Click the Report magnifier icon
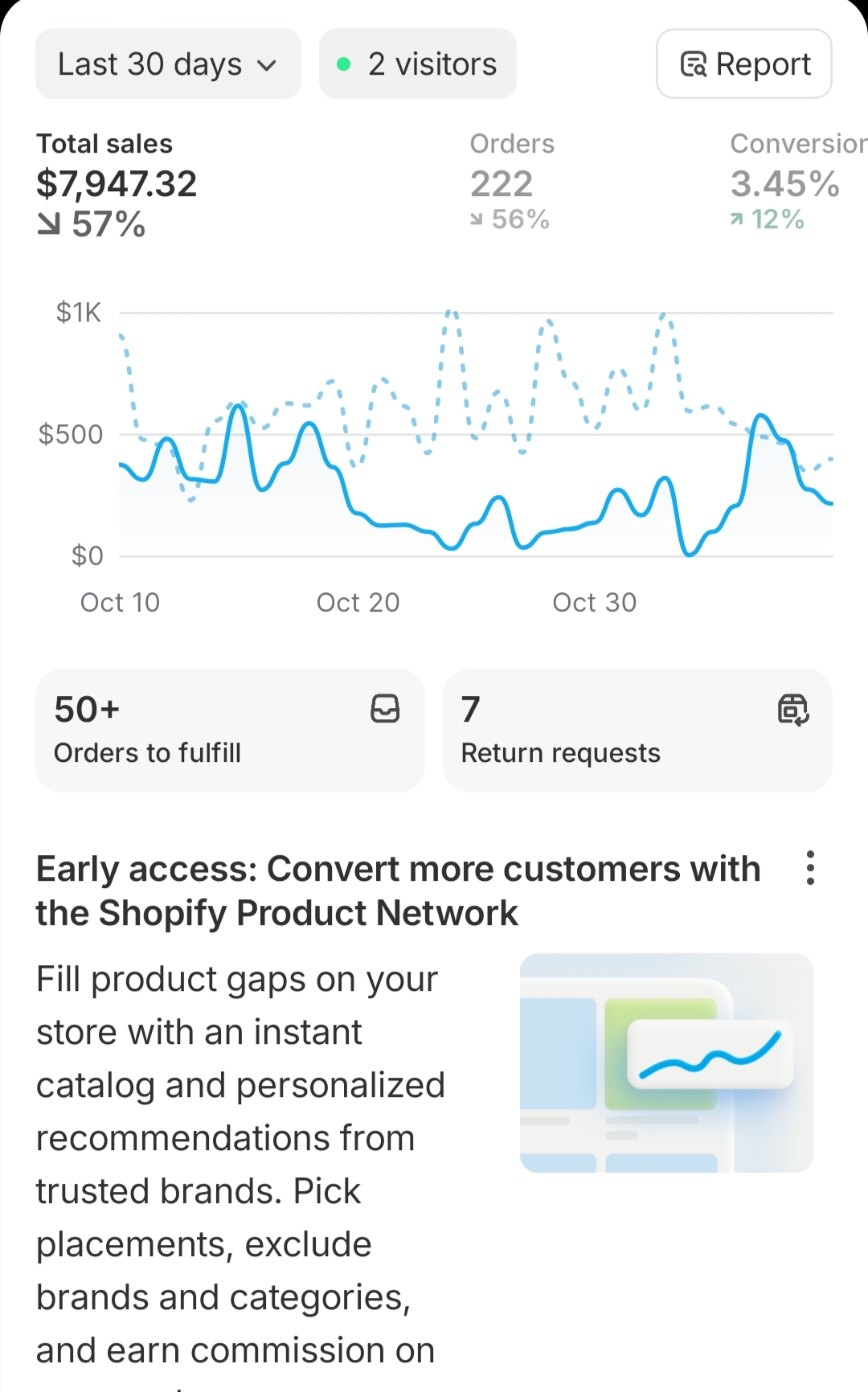 click(x=693, y=64)
